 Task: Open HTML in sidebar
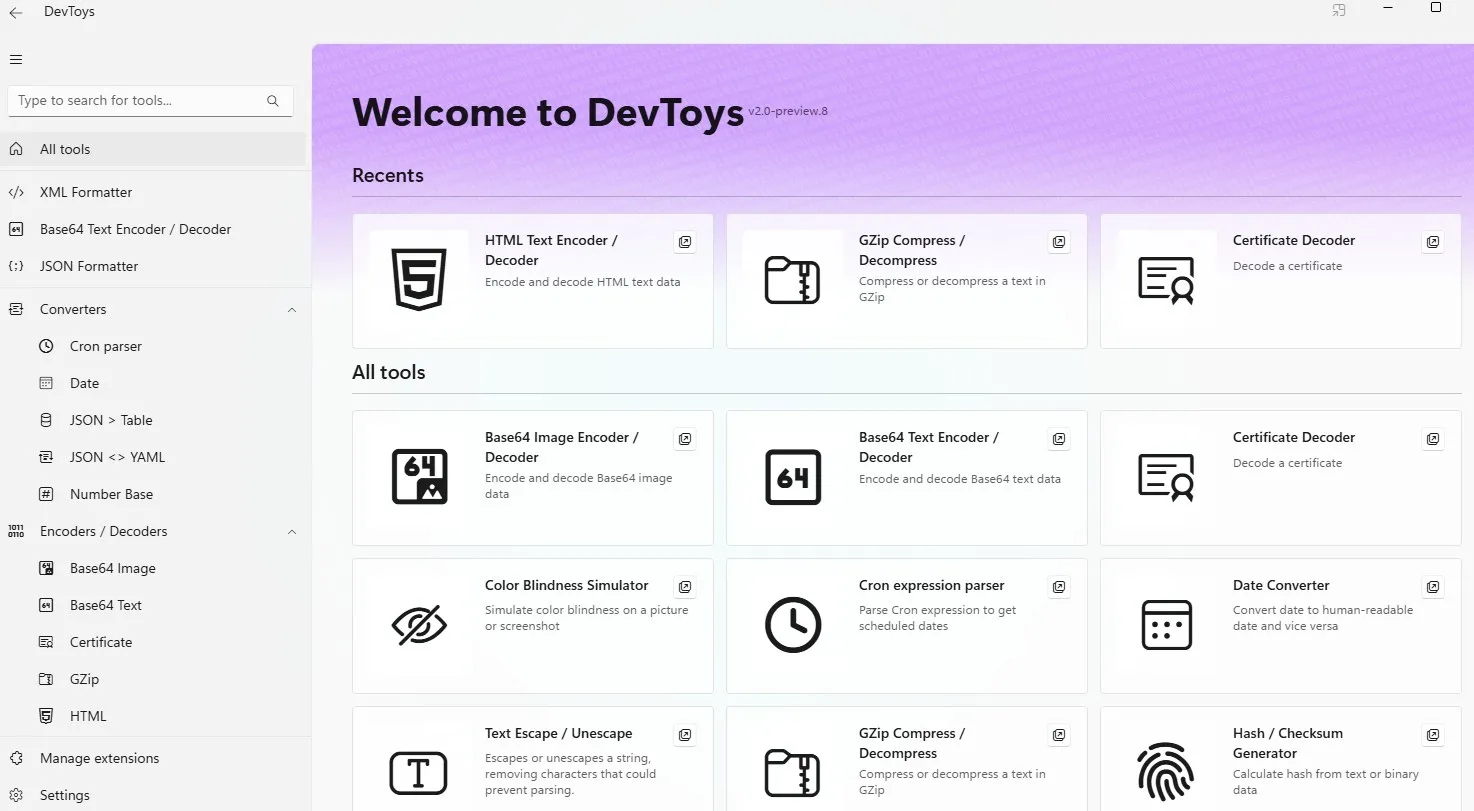click(x=153, y=716)
